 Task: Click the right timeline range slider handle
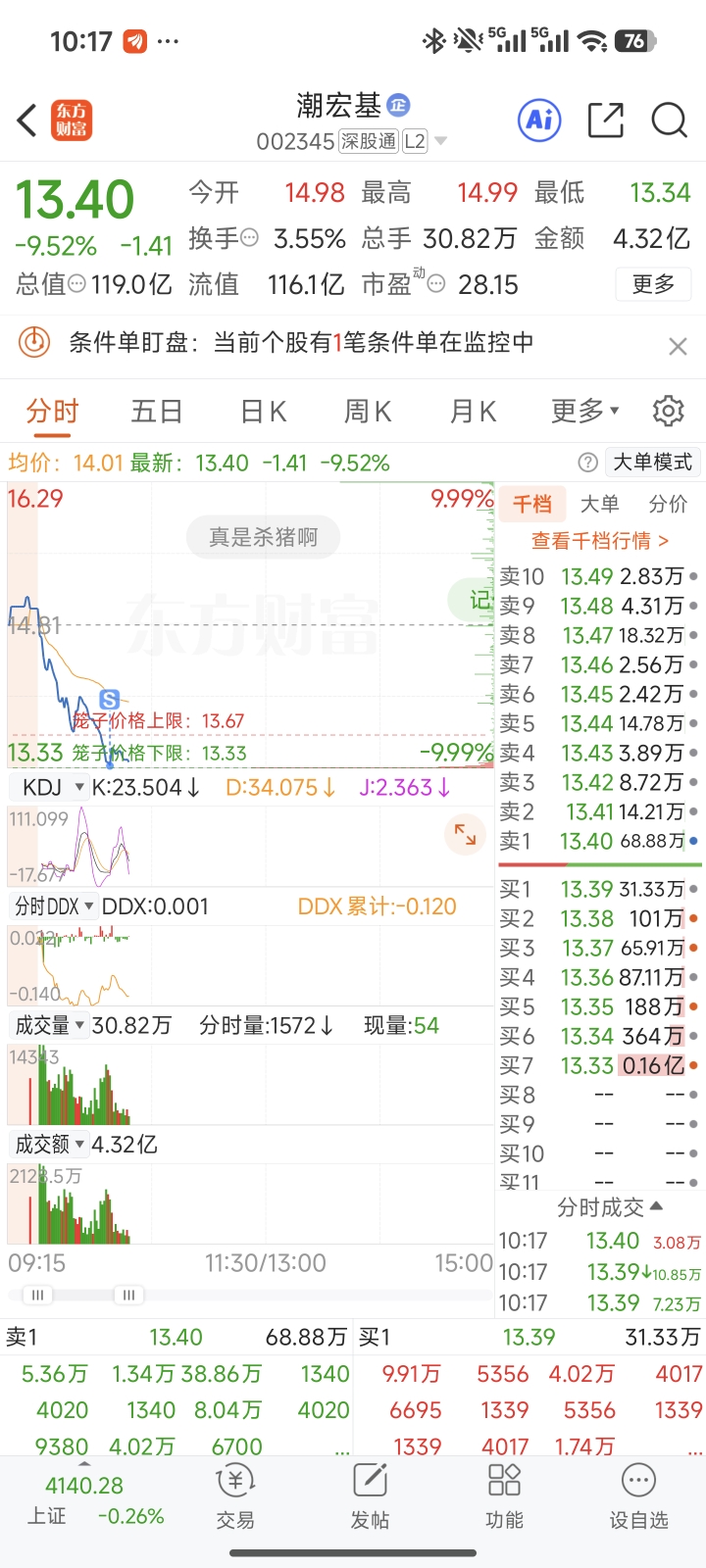coord(128,1296)
